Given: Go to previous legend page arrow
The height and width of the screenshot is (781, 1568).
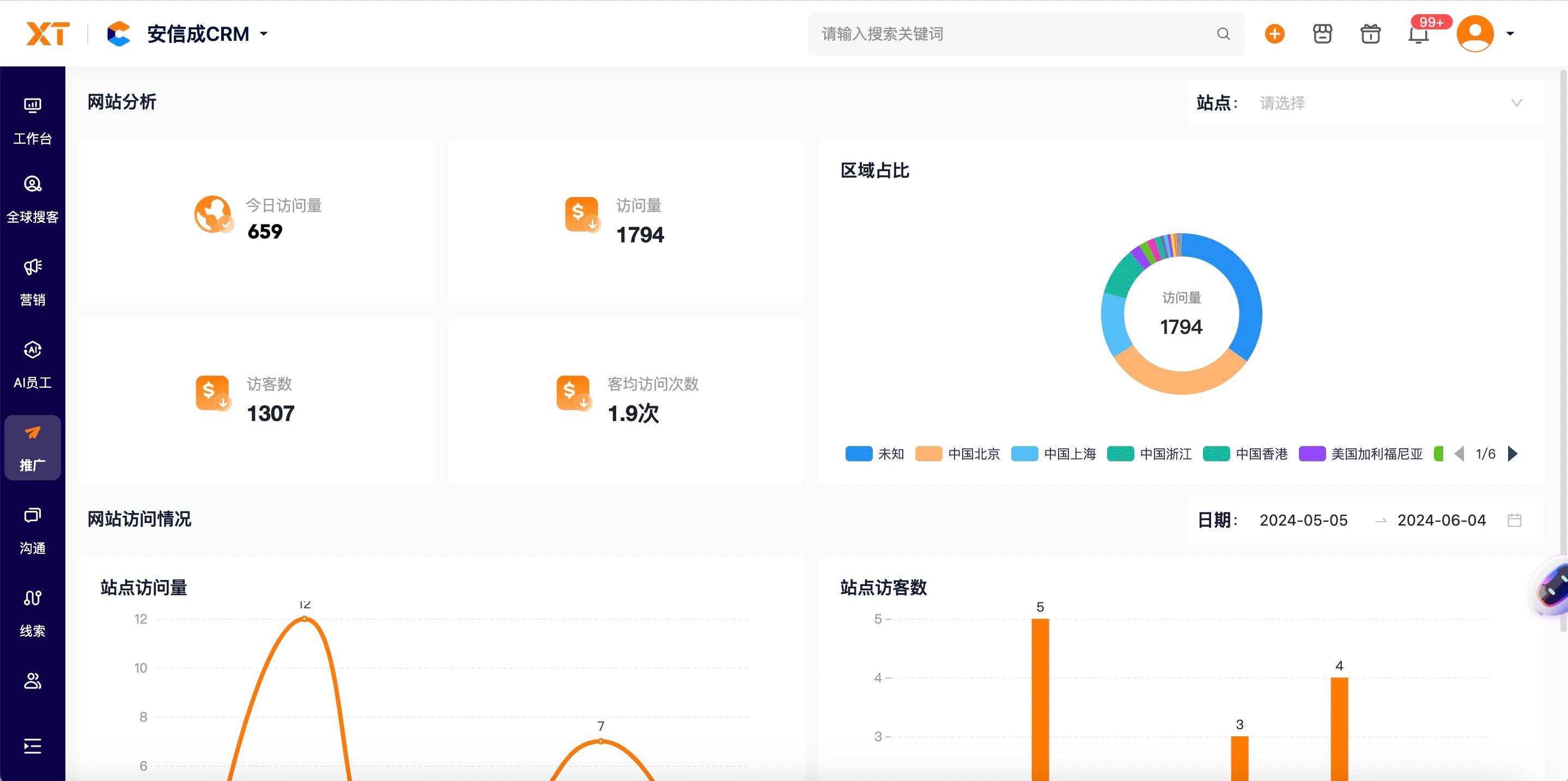Looking at the screenshot, I should point(1459,454).
